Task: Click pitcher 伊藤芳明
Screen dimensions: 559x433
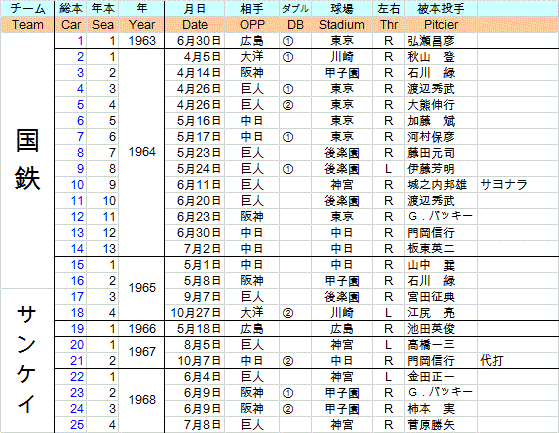Action: tap(431, 169)
